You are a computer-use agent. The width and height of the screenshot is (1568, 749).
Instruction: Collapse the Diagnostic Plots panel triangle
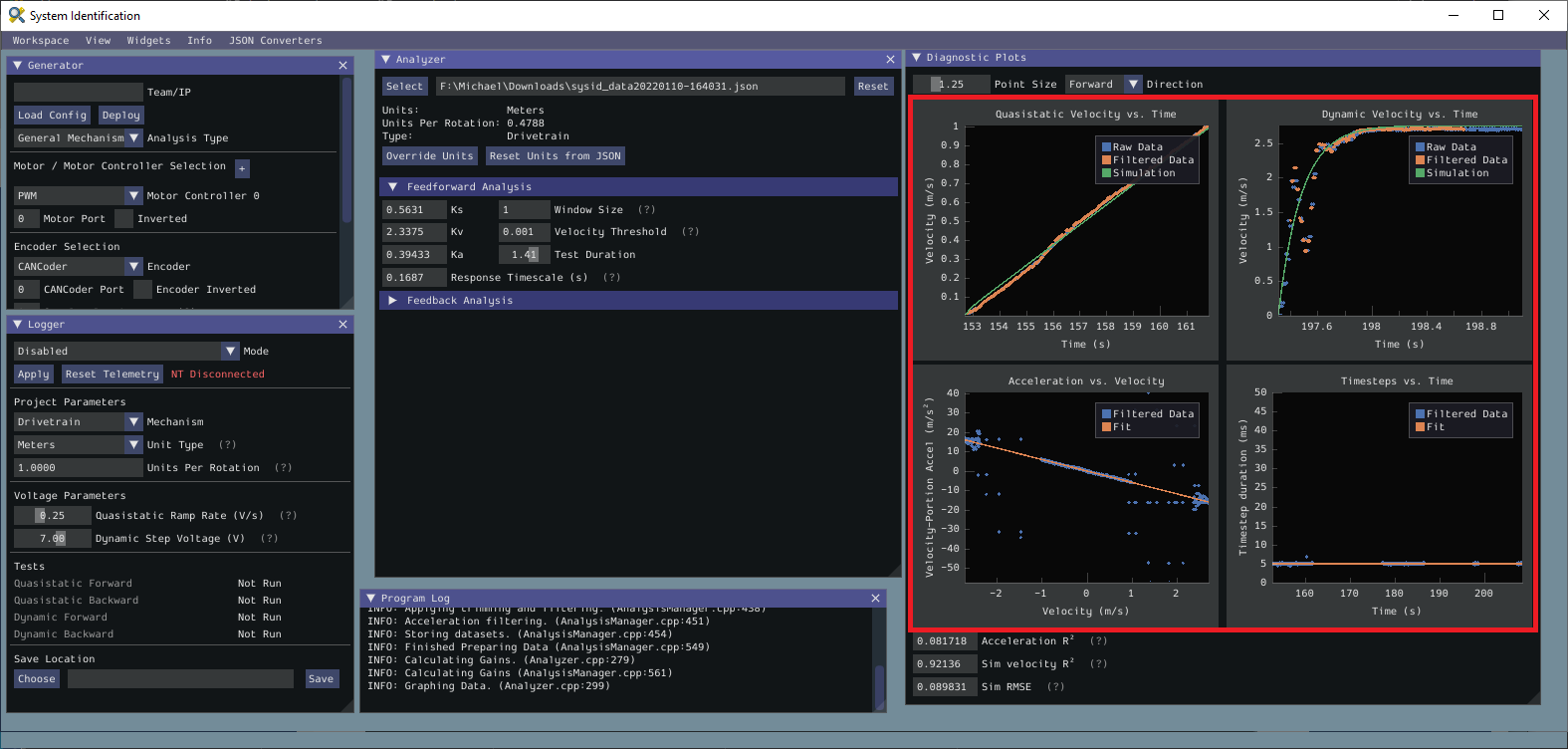pyautogui.click(x=917, y=58)
